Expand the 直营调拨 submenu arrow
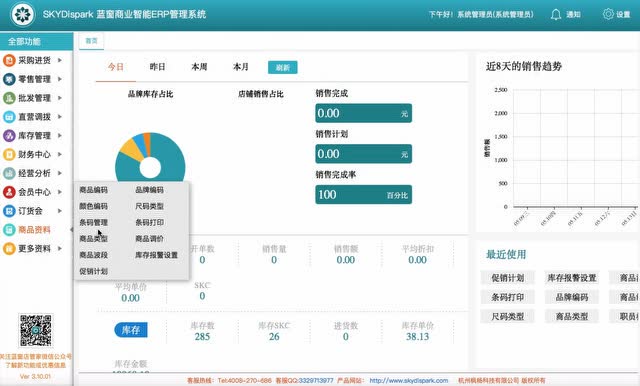Viewport: 640px width, 386px height. pyautogui.click(x=60, y=117)
